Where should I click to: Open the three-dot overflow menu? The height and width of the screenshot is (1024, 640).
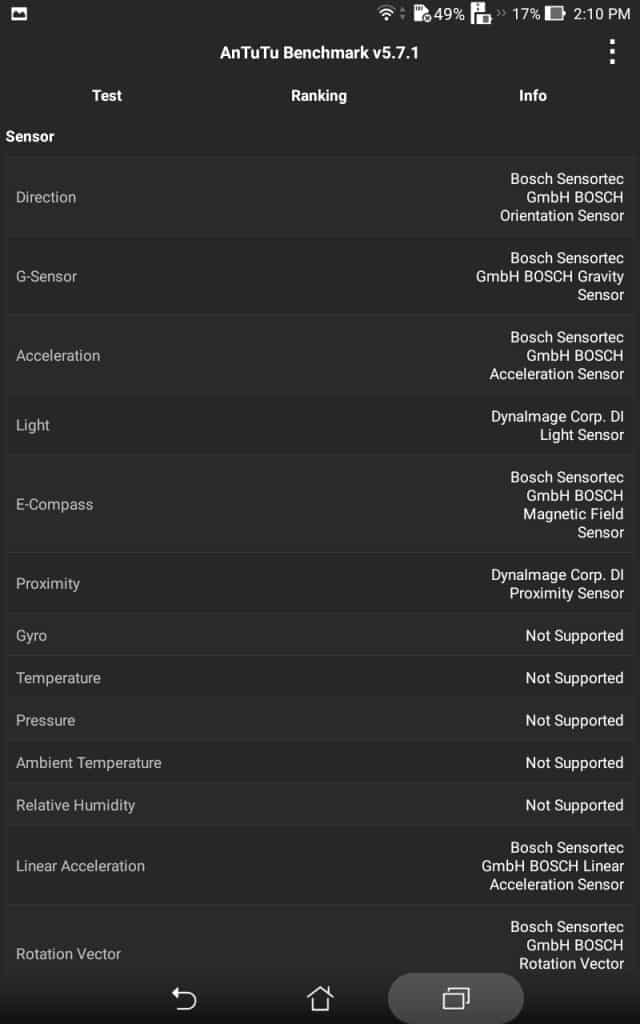[x=612, y=53]
